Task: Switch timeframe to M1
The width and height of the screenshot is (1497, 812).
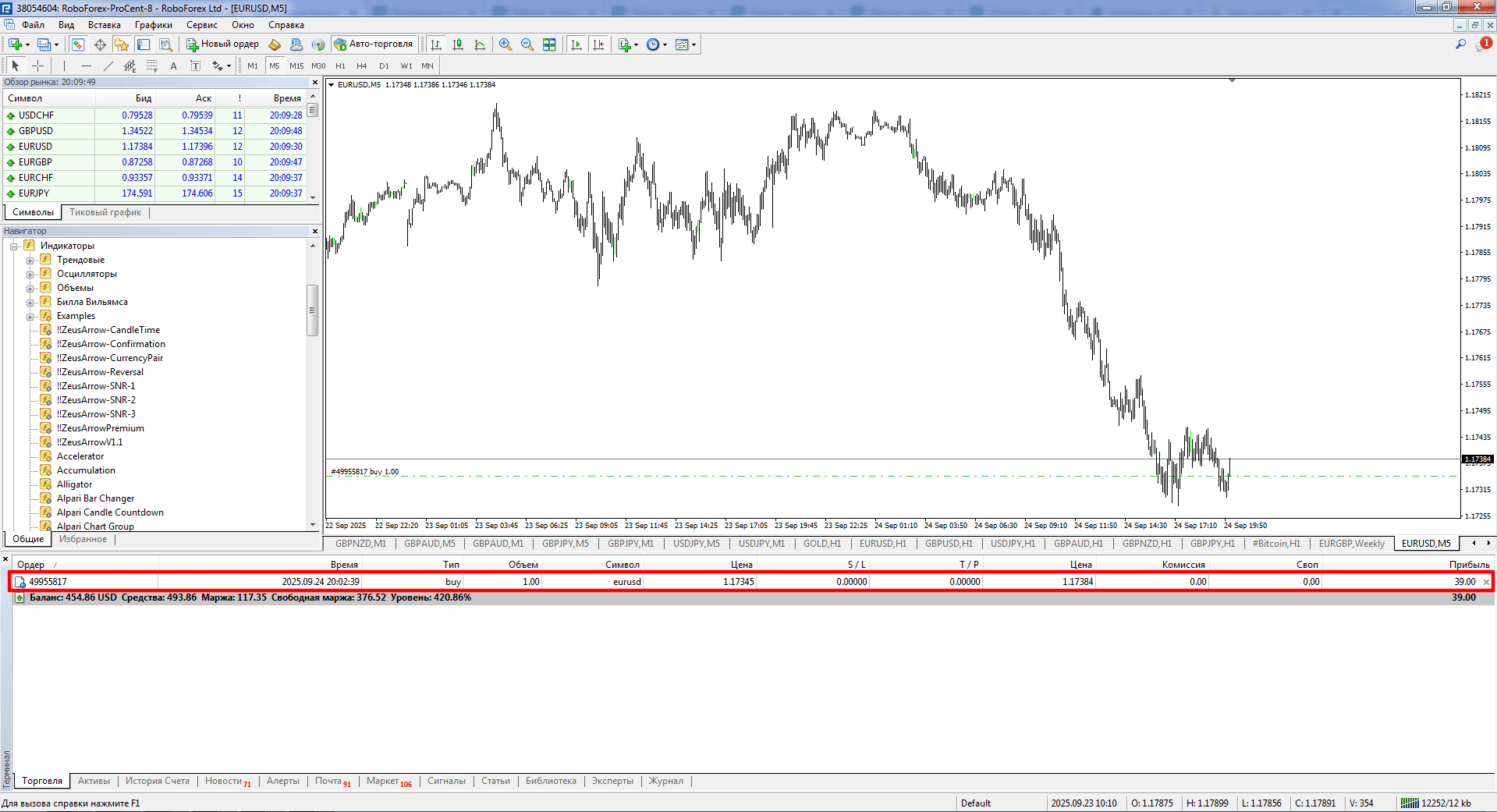Action: tap(253, 66)
